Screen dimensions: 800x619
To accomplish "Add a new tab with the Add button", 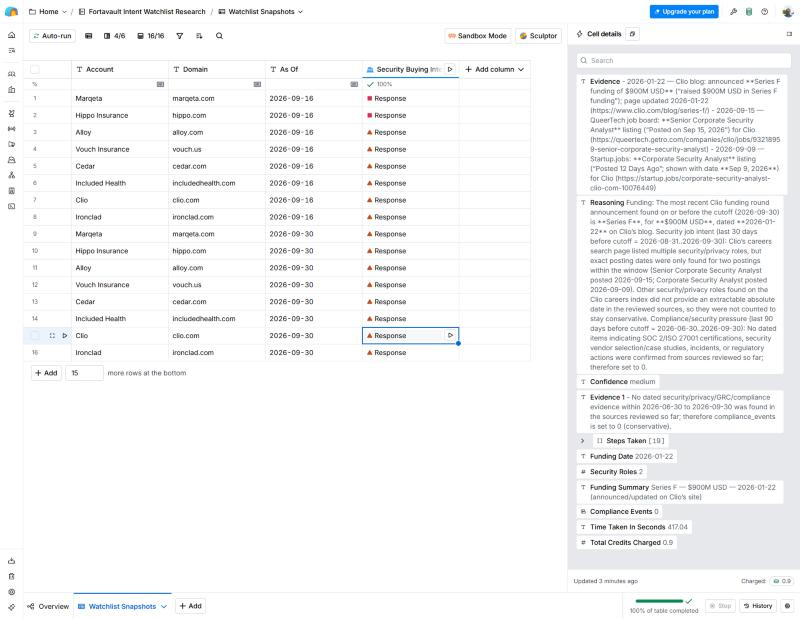I will pyautogui.click(x=190, y=606).
